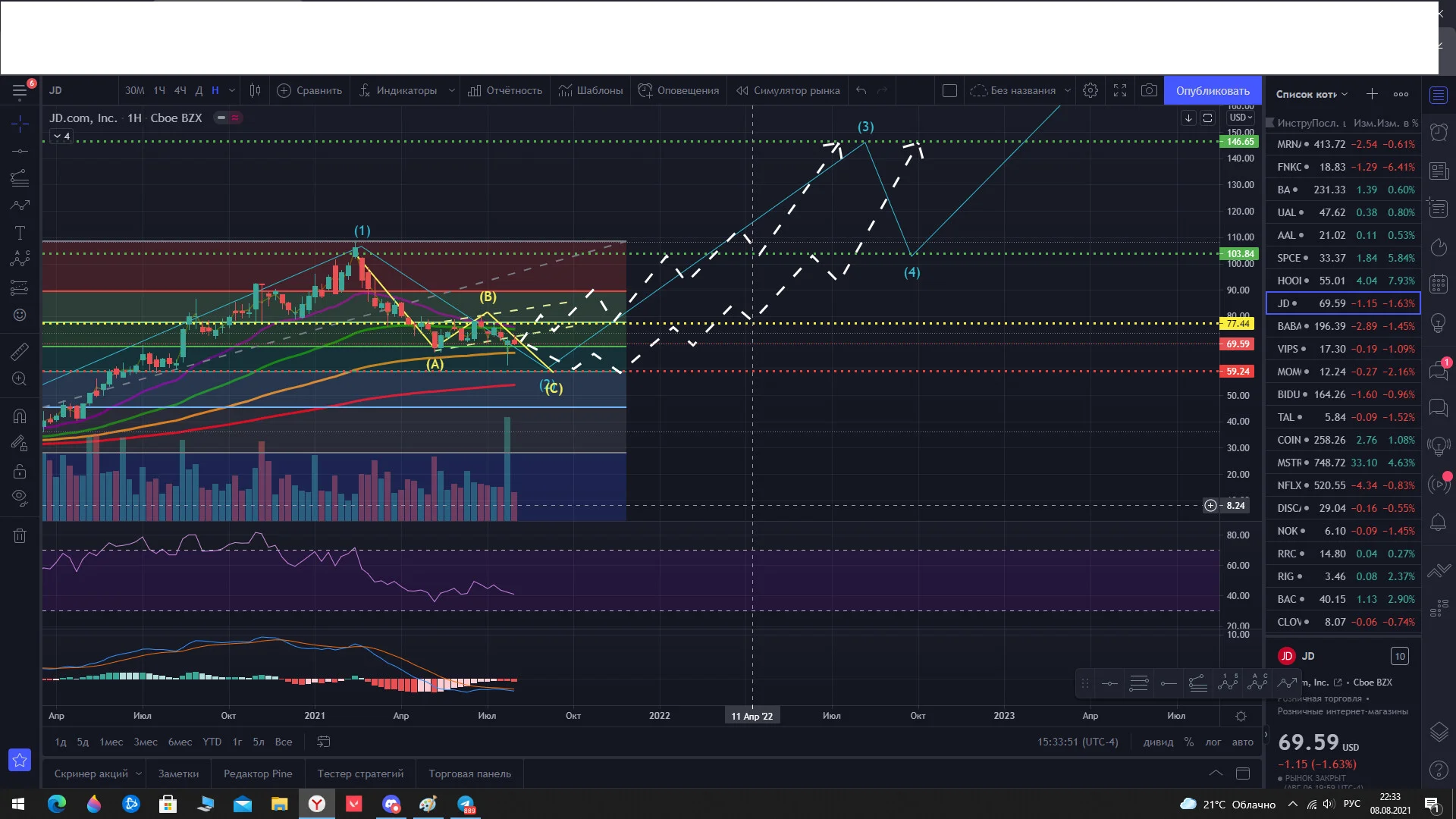Open the Оповещения alerts button
The width and height of the screenshot is (1456, 819).
click(x=679, y=90)
